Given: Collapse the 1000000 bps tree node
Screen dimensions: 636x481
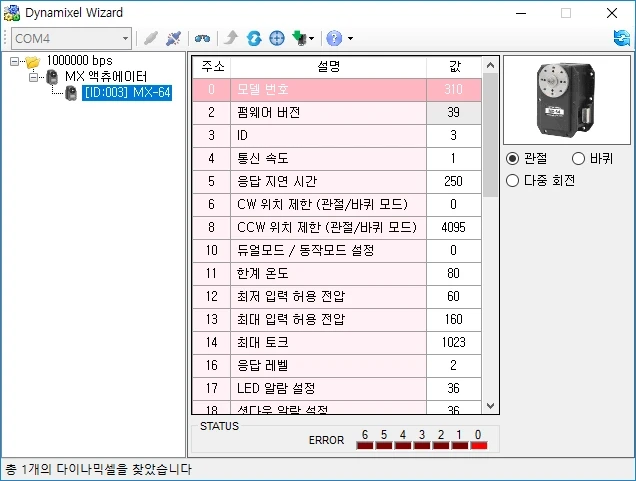Looking at the screenshot, I should (15, 61).
